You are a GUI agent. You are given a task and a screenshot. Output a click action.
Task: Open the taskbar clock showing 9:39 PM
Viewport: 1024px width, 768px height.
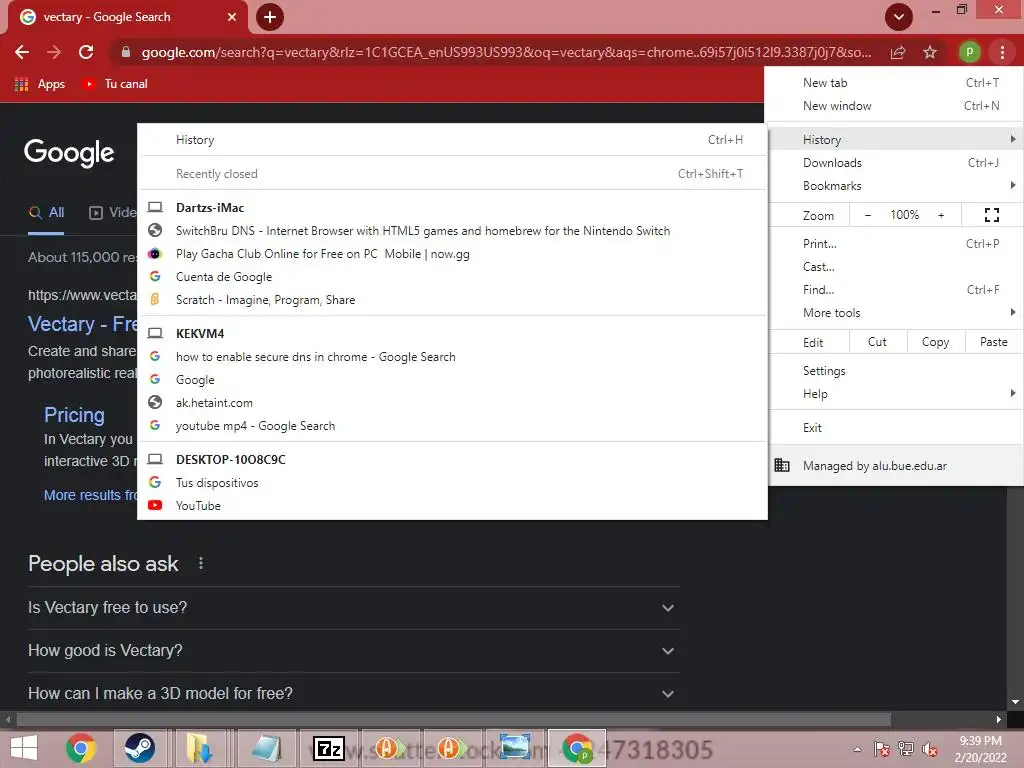click(x=980, y=749)
